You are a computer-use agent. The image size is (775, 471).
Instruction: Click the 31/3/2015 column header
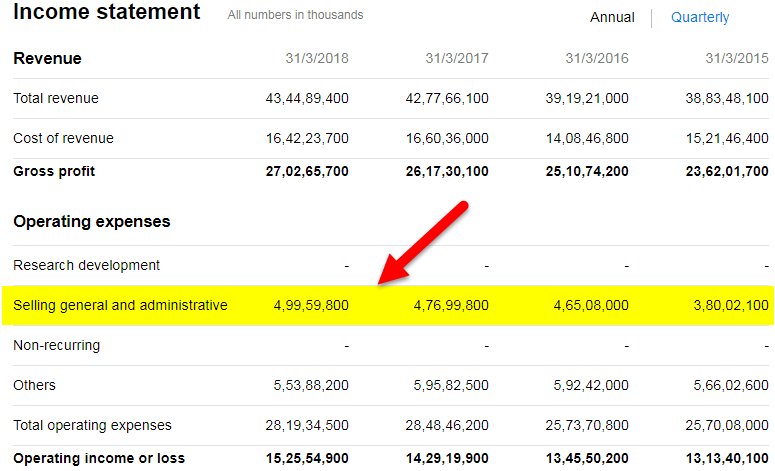736,58
